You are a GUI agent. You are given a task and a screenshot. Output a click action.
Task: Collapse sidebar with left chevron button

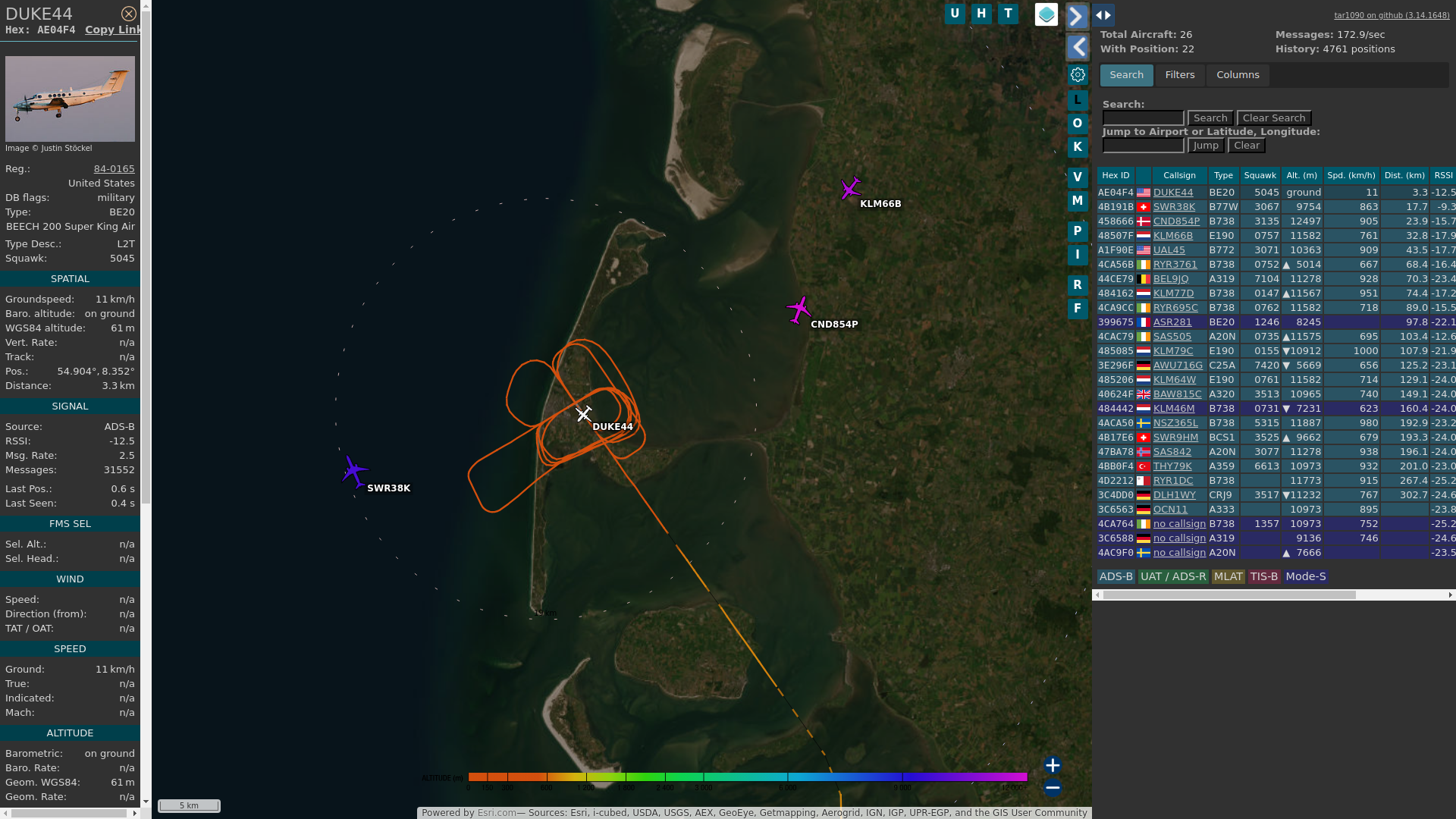tap(1077, 48)
